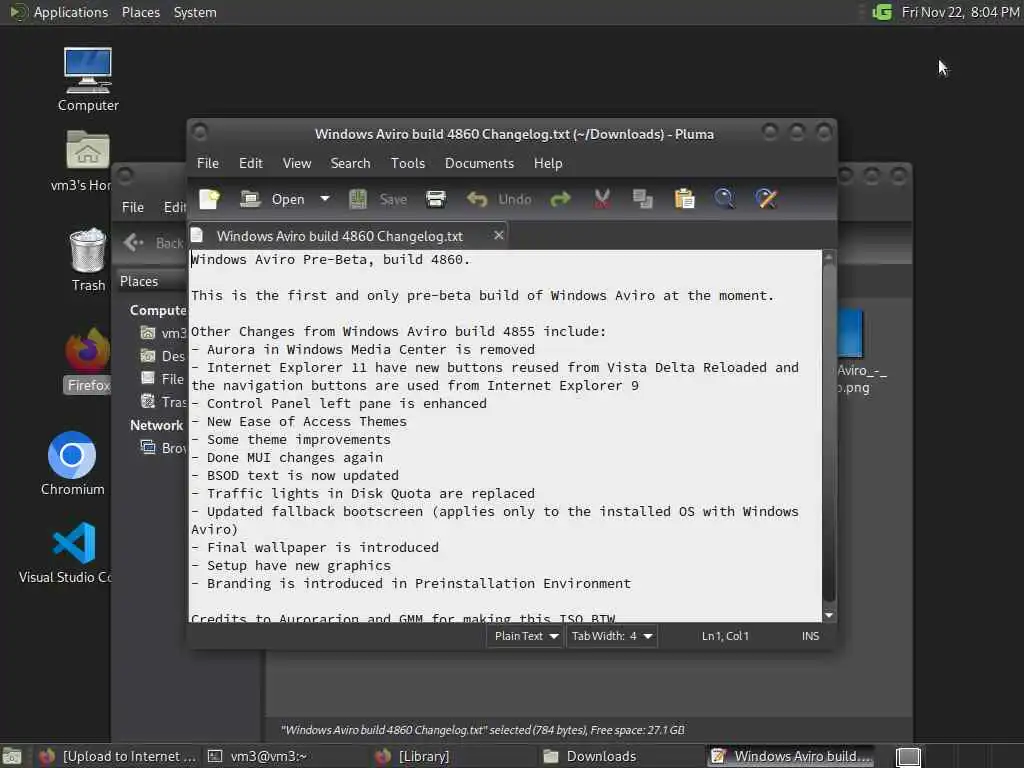The width and height of the screenshot is (1024, 768).
Task: Click the Pluma vertical scrollbar
Action: pos(829,431)
